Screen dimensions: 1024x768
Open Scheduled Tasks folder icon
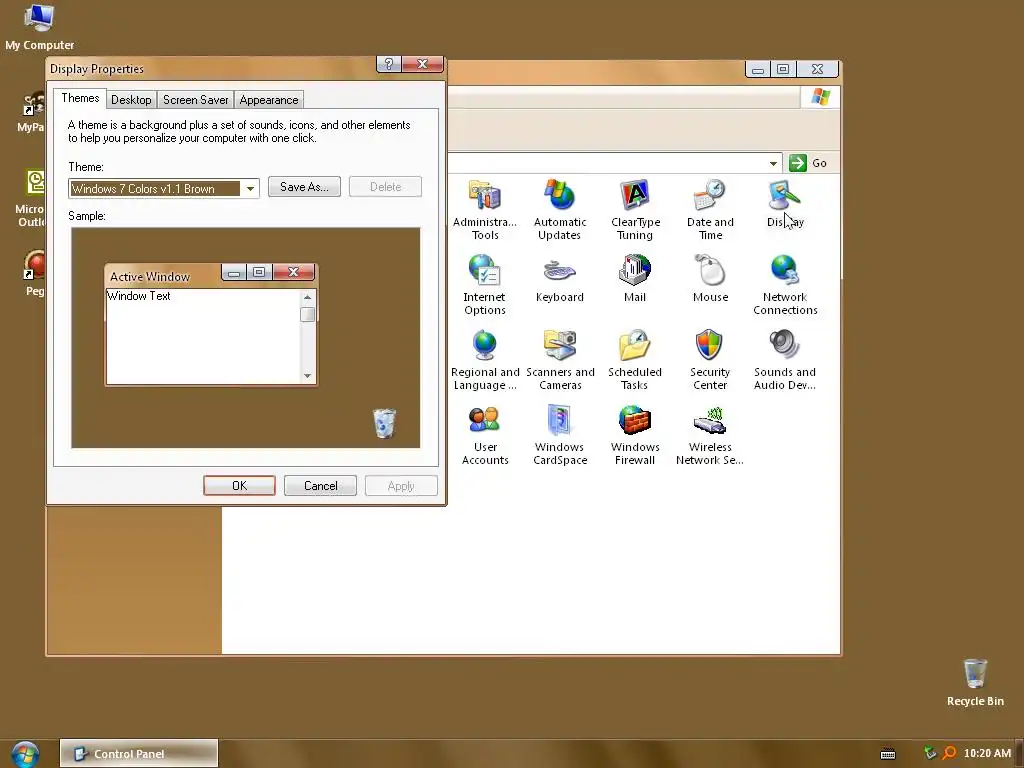tap(635, 359)
